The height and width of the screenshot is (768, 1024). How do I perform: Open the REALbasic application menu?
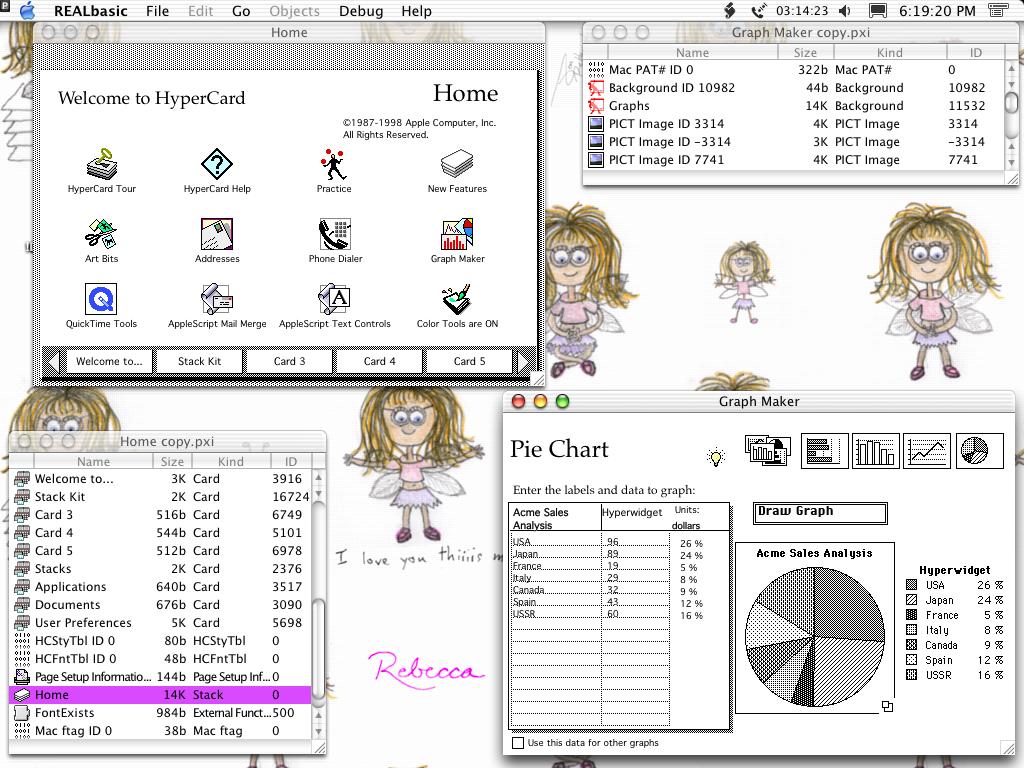91,11
